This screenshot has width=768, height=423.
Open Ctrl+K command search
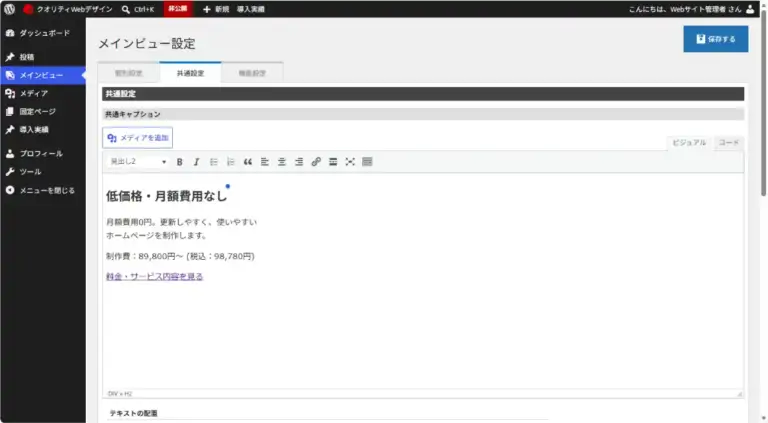pos(138,9)
